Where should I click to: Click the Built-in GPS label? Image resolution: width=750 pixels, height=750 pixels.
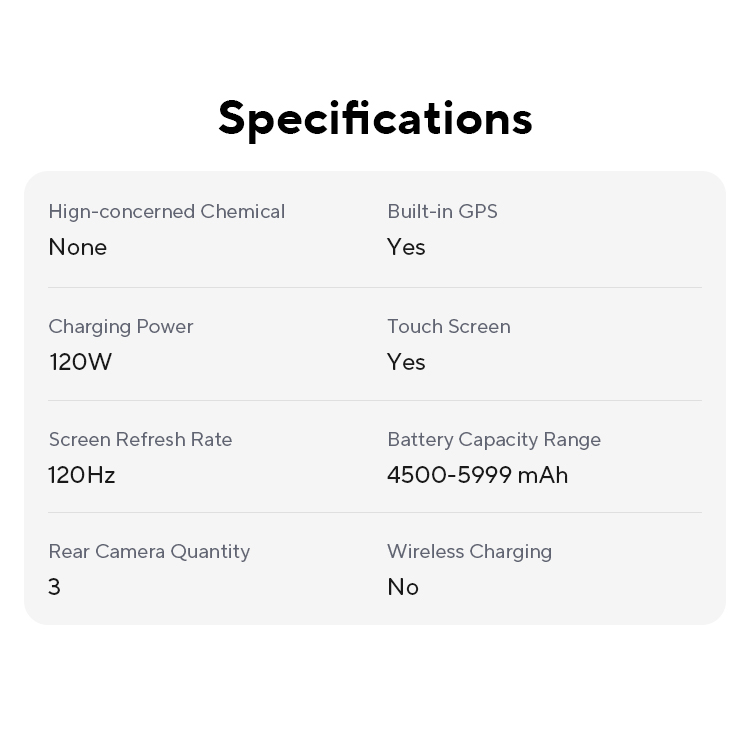[442, 211]
